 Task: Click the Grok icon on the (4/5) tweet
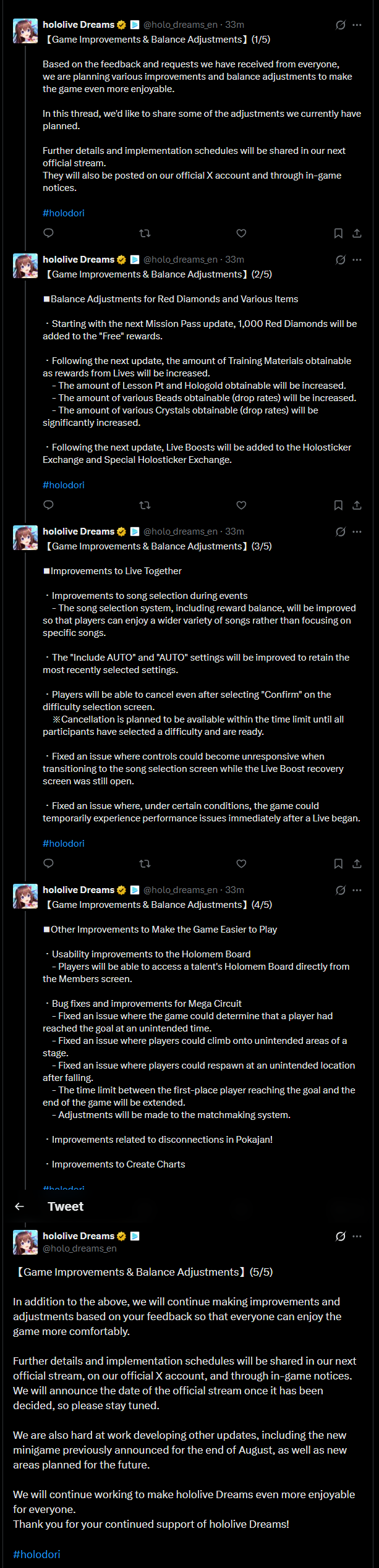[x=340, y=890]
